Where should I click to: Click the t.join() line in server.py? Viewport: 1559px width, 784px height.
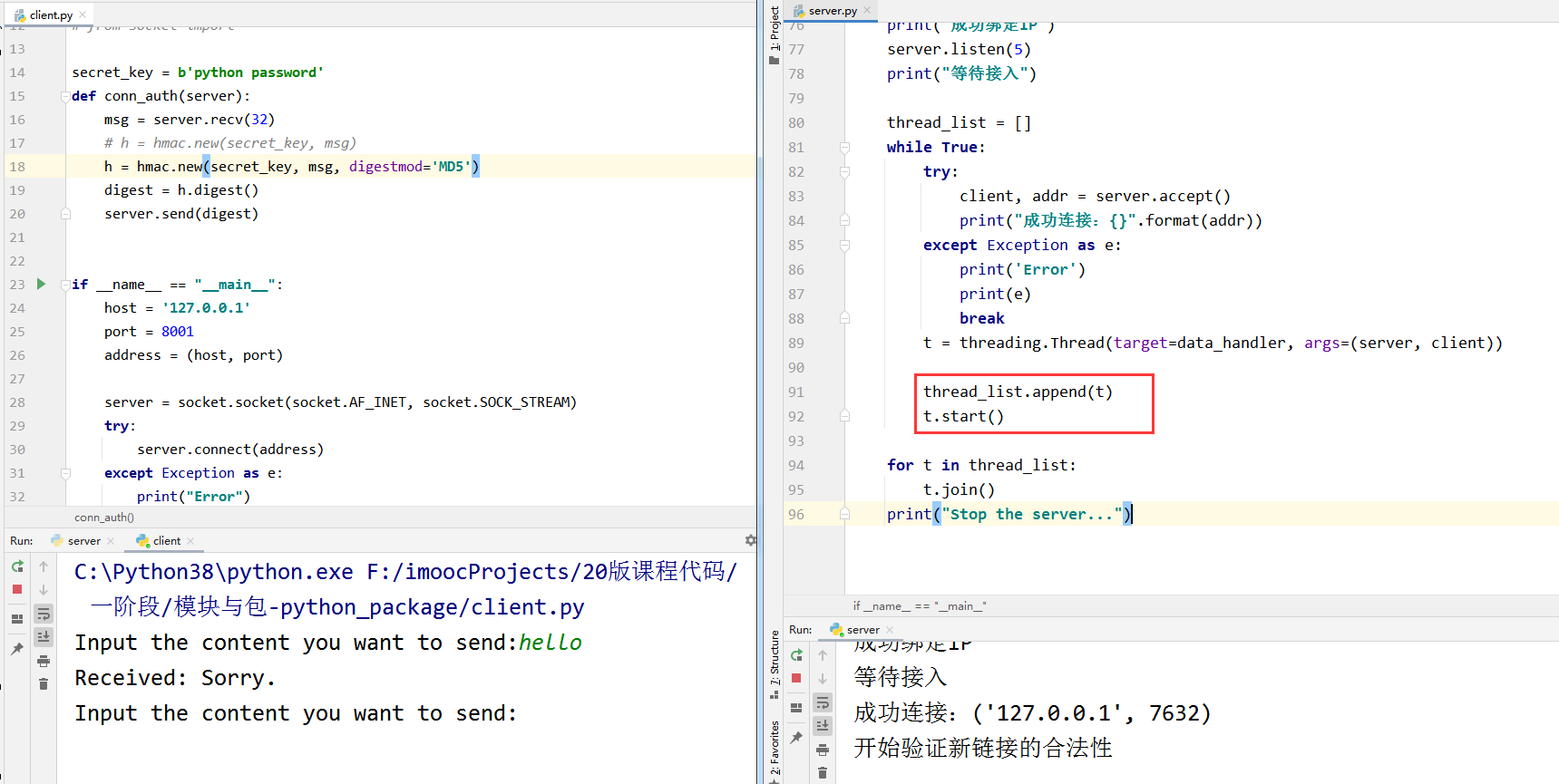[x=959, y=489]
